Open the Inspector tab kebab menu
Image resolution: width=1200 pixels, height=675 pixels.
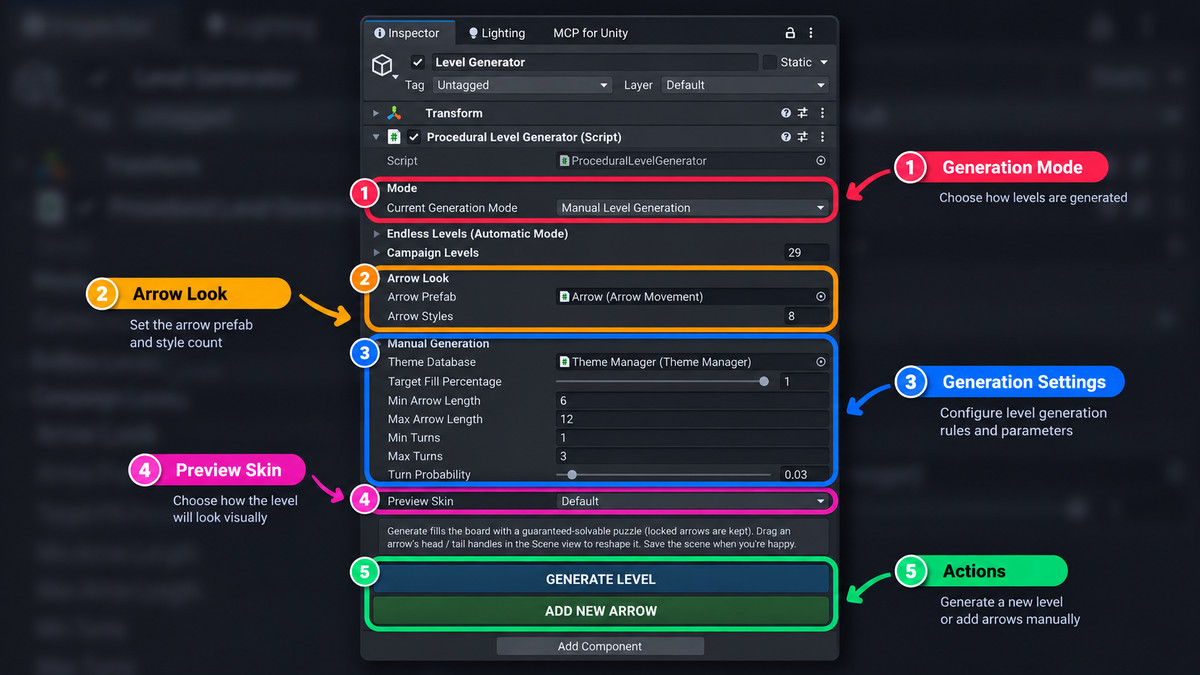pyautogui.click(x=811, y=33)
